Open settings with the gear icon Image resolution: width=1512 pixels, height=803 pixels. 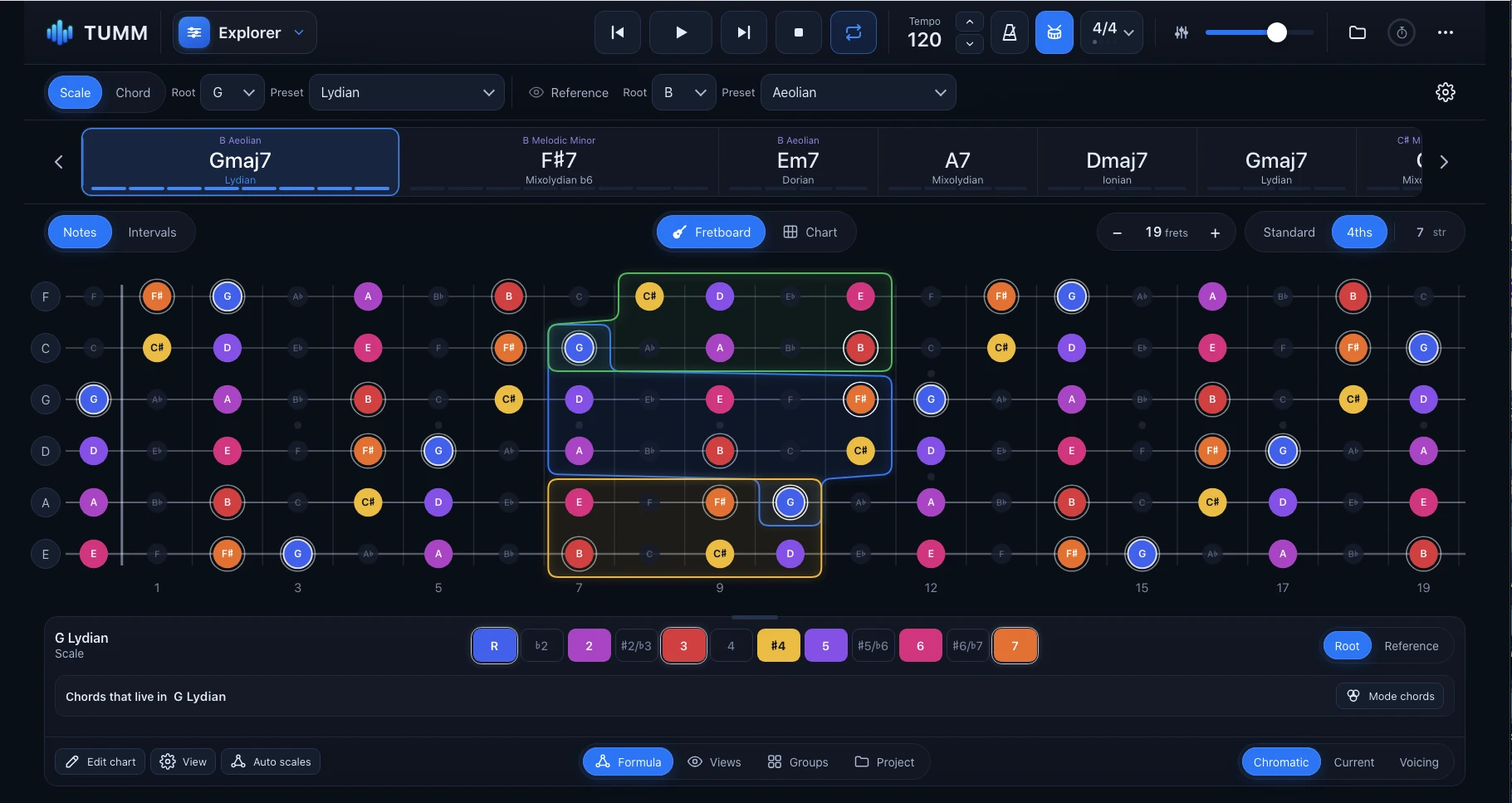(x=1445, y=92)
